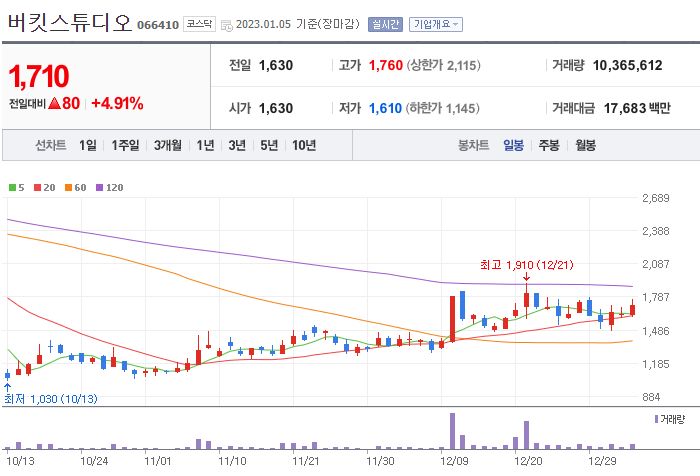Click the 실시간 button

[x=385, y=25]
